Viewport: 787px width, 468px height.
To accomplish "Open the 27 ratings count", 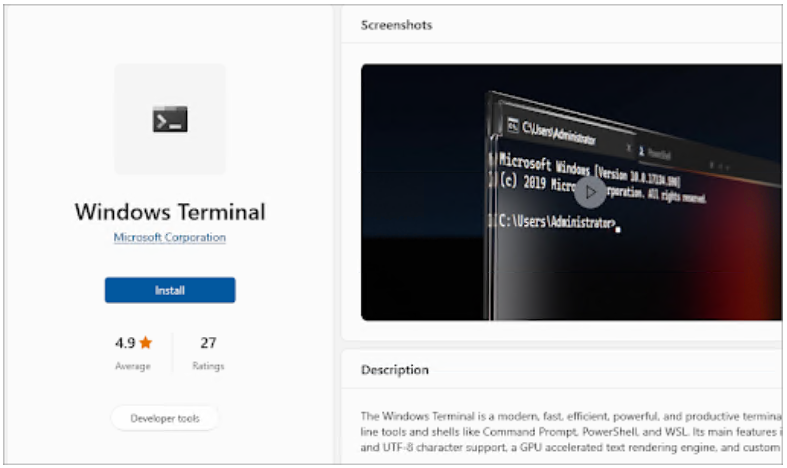I will (x=208, y=343).
